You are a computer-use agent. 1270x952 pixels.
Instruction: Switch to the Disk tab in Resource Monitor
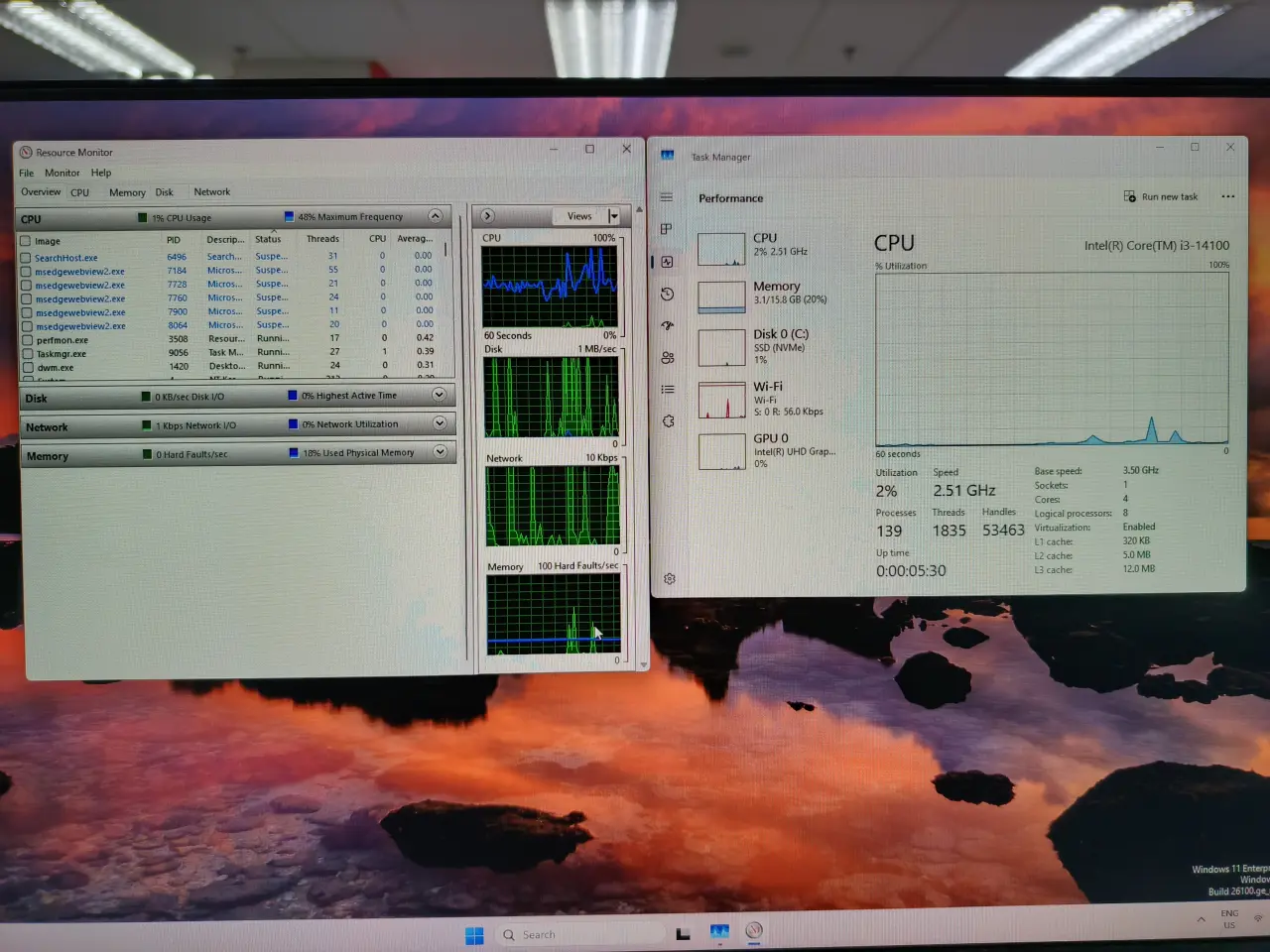click(x=165, y=192)
